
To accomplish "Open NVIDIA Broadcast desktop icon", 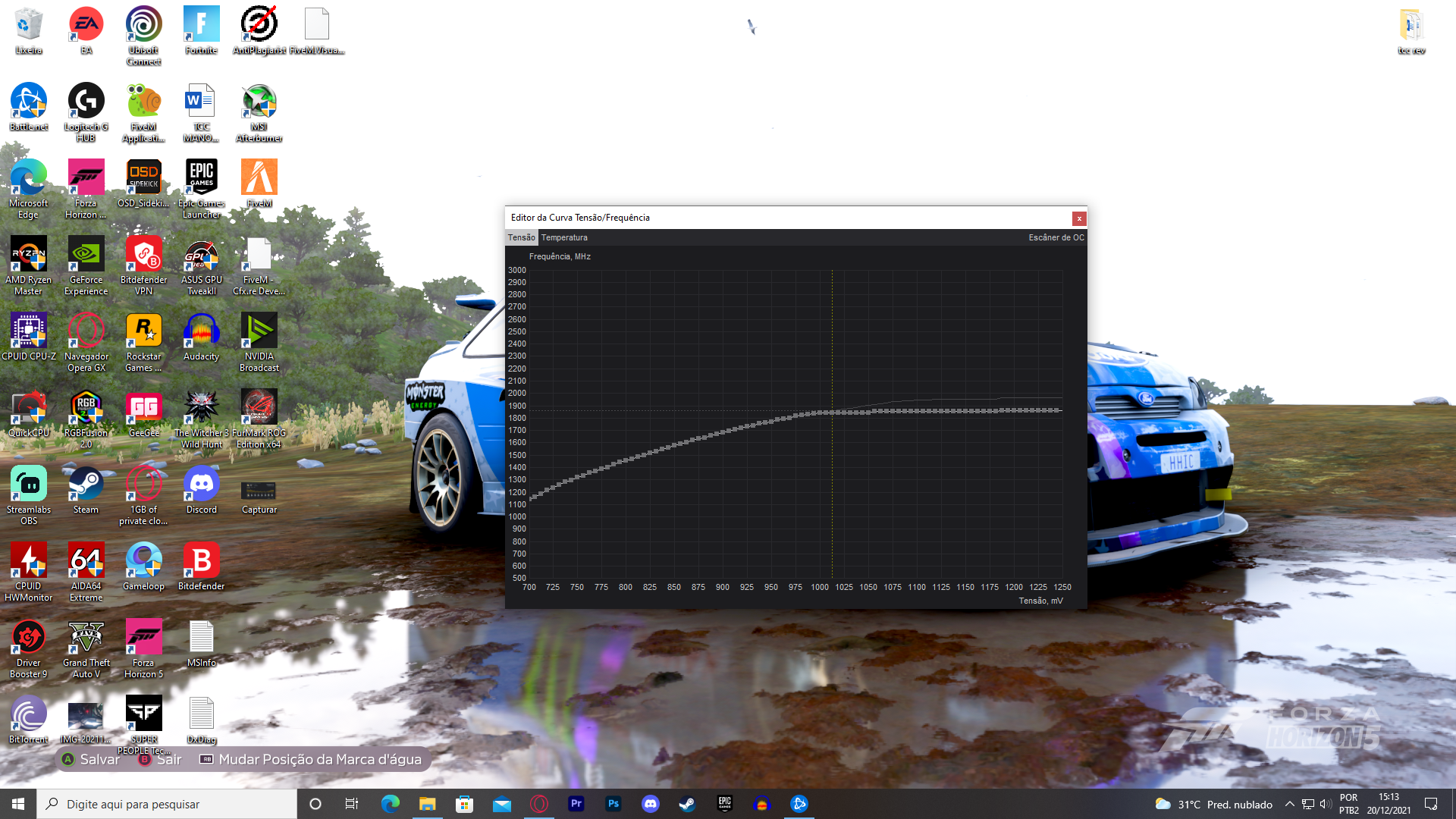I will point(259,342).
